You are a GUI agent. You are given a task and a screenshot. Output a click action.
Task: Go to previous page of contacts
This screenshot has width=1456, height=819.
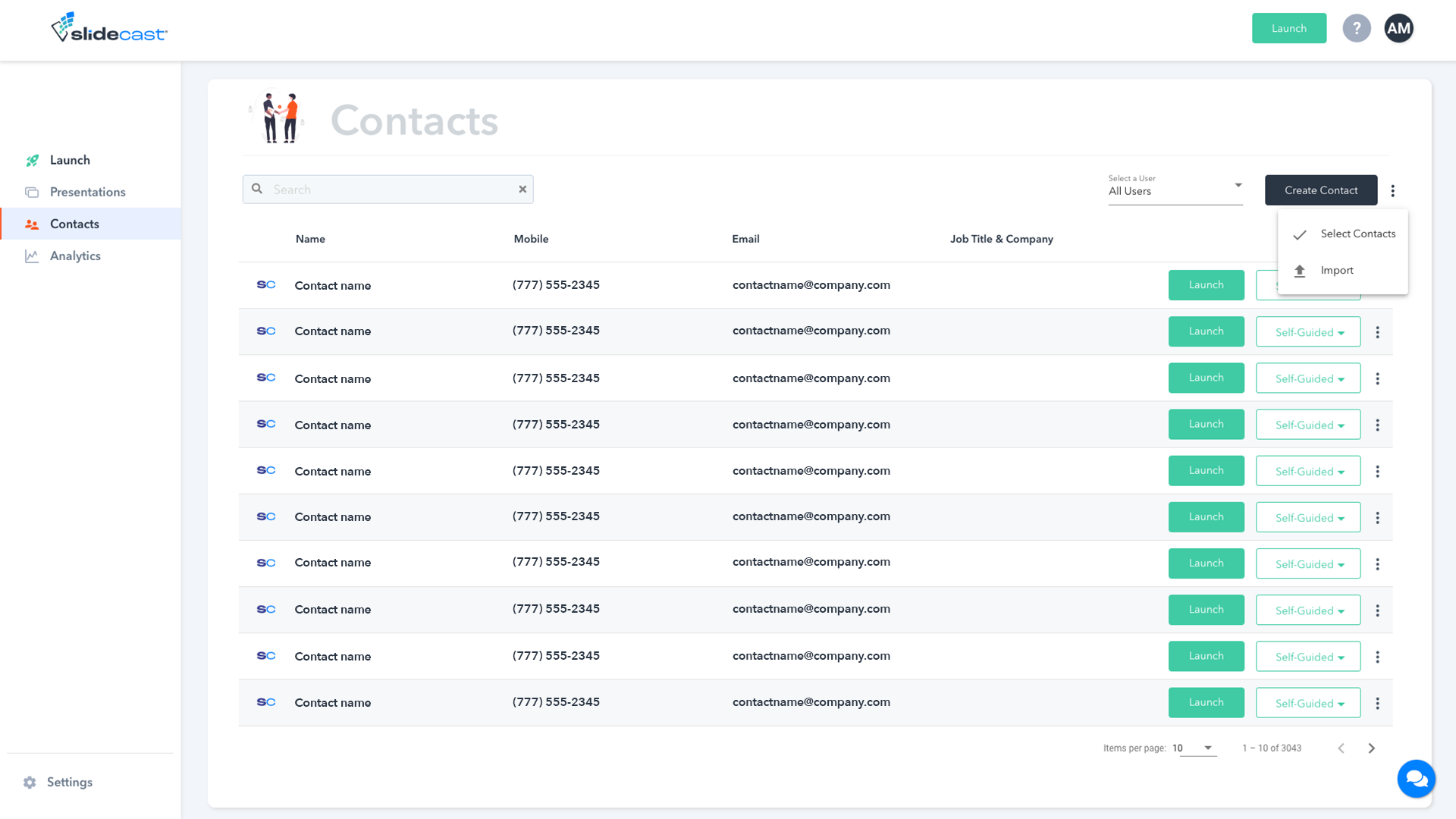pyautogui.click(x=1341, y=748)
